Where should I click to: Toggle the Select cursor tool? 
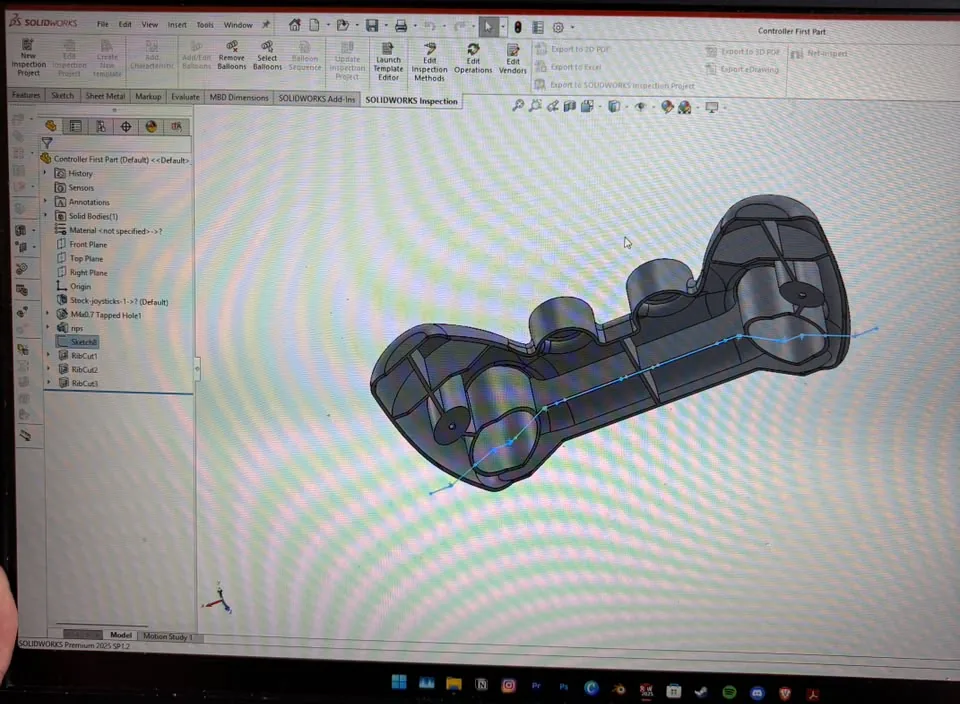[x=488, y=26]
